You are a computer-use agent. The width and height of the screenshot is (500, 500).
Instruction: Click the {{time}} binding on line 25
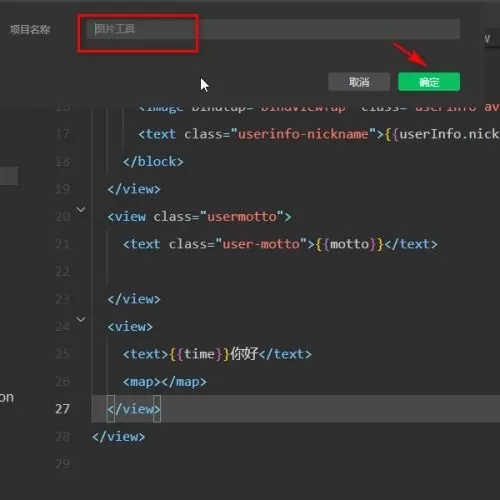point(200,354)
